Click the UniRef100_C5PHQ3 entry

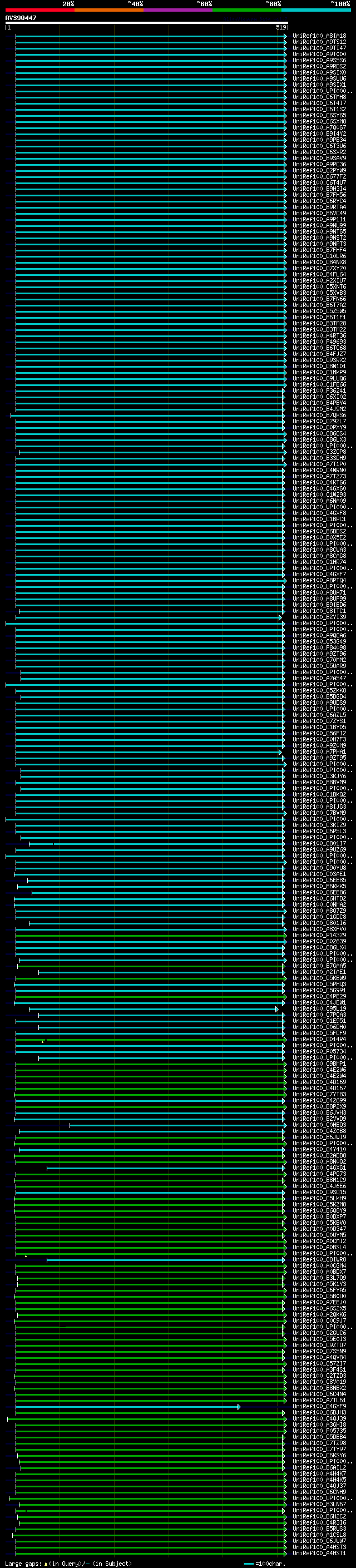(319, 985)
